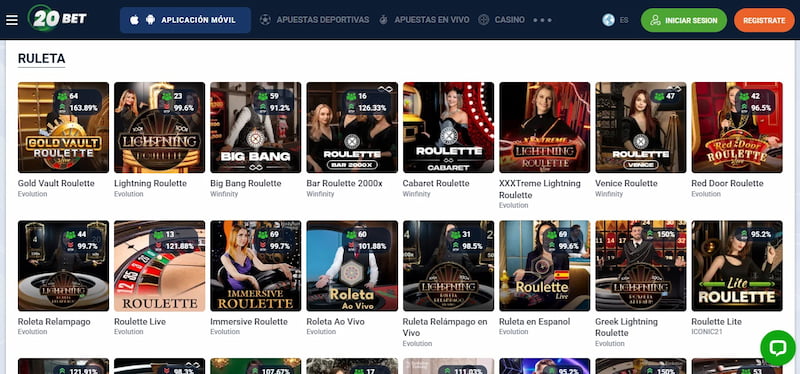The width and height of the screenshot is (800, 374).
Task: Click Evolution under Gold Vault Roulette
Action: (x=32, y=194)
